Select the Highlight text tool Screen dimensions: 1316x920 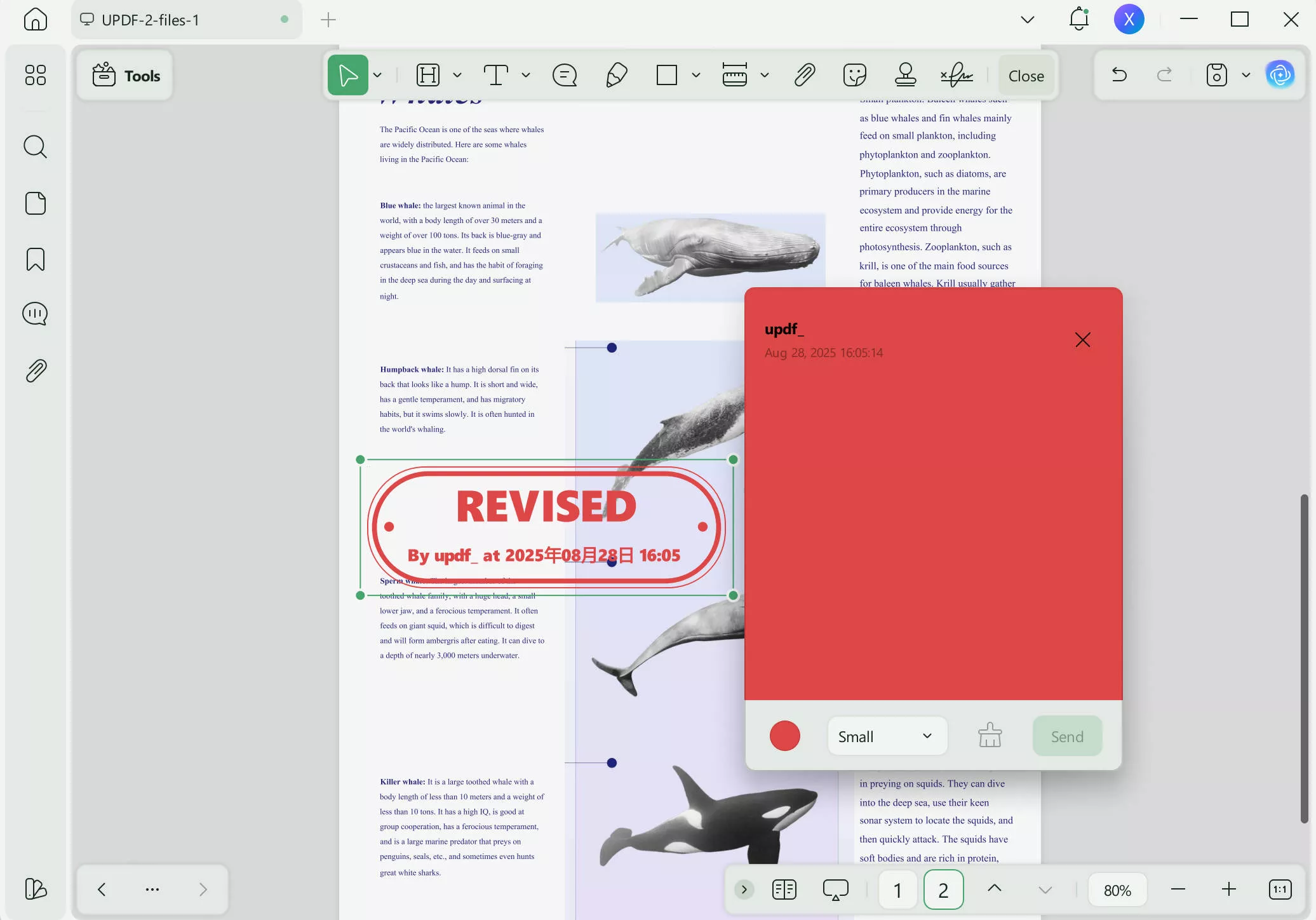coord(428,75)
